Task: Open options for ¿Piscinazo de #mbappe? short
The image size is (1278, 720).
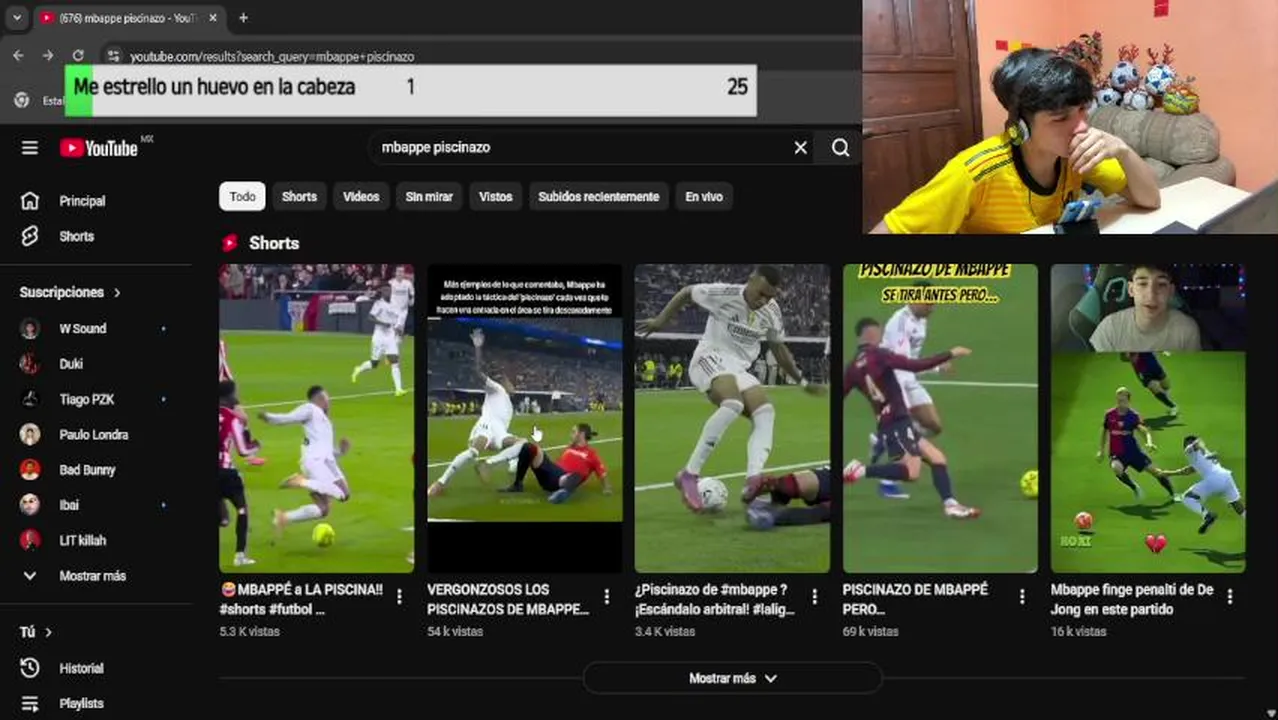Action: [x=814, y=596]
